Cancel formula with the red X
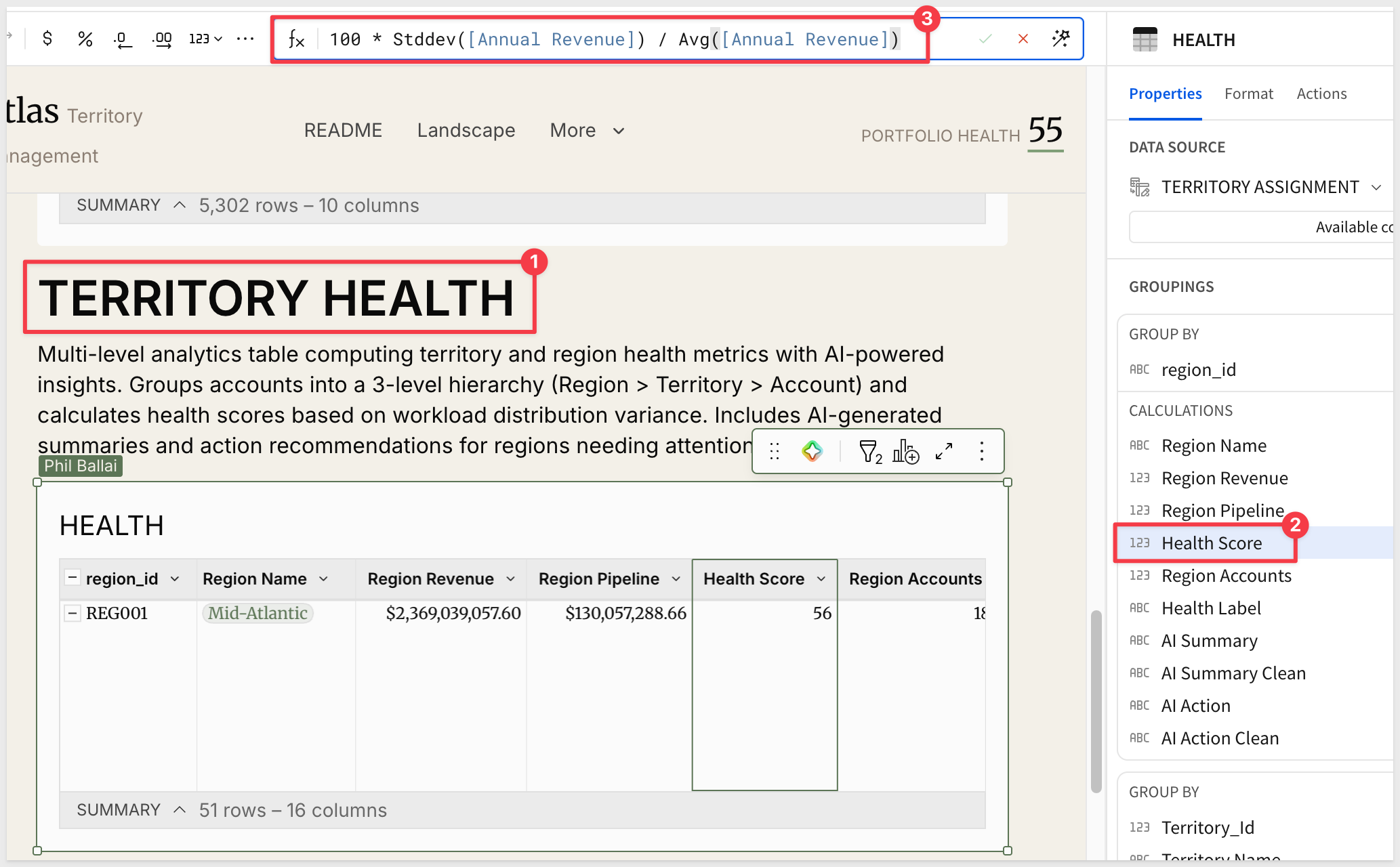 (1023, 39)
